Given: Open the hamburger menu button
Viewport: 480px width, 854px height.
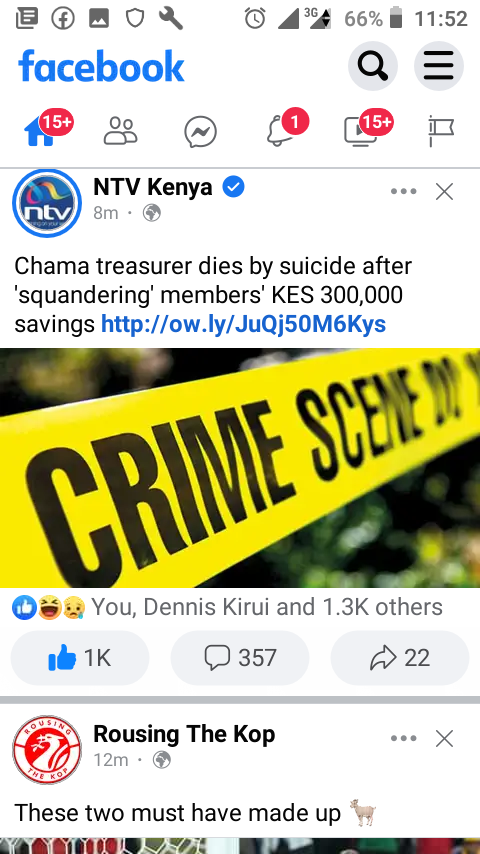Looking at the screenshot, I should click(x=439, y=66).
